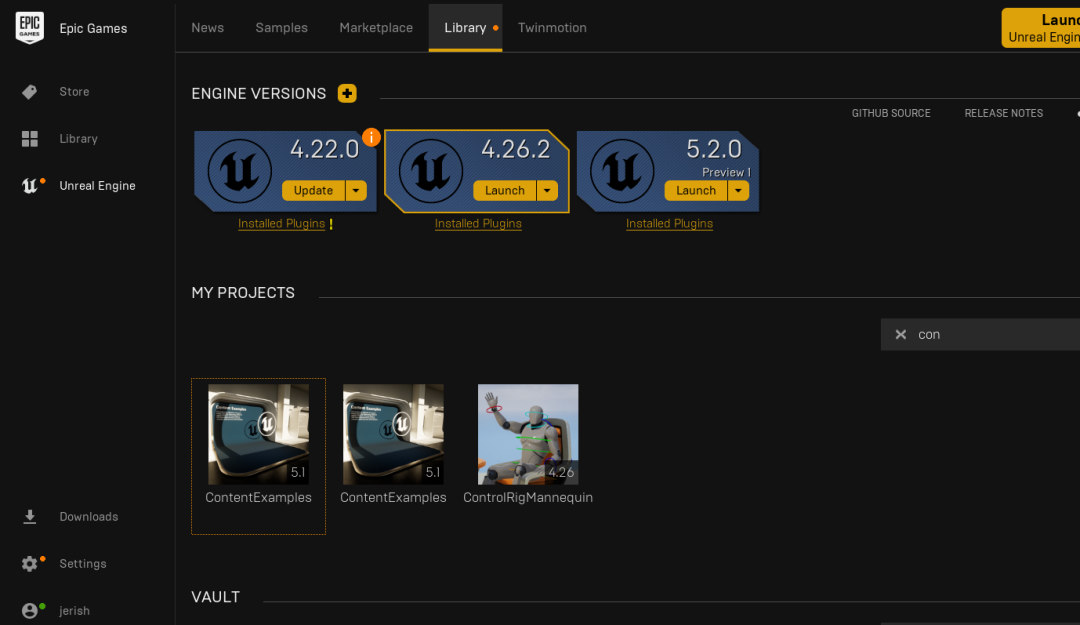Open the Settings gear icon
The width and height of the screenshot is (1080, 625).
coord(30,564)
